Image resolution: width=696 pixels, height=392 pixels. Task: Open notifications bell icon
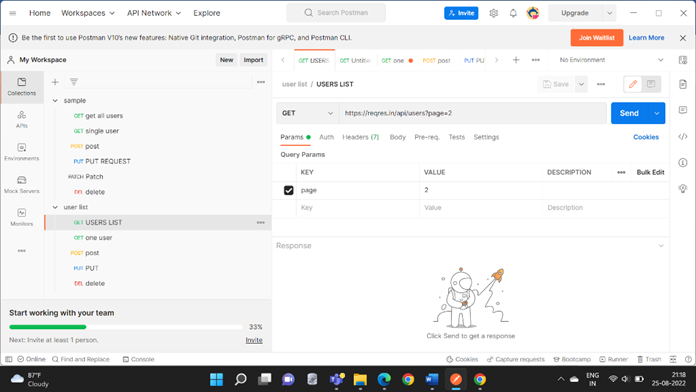pos(513,13)
